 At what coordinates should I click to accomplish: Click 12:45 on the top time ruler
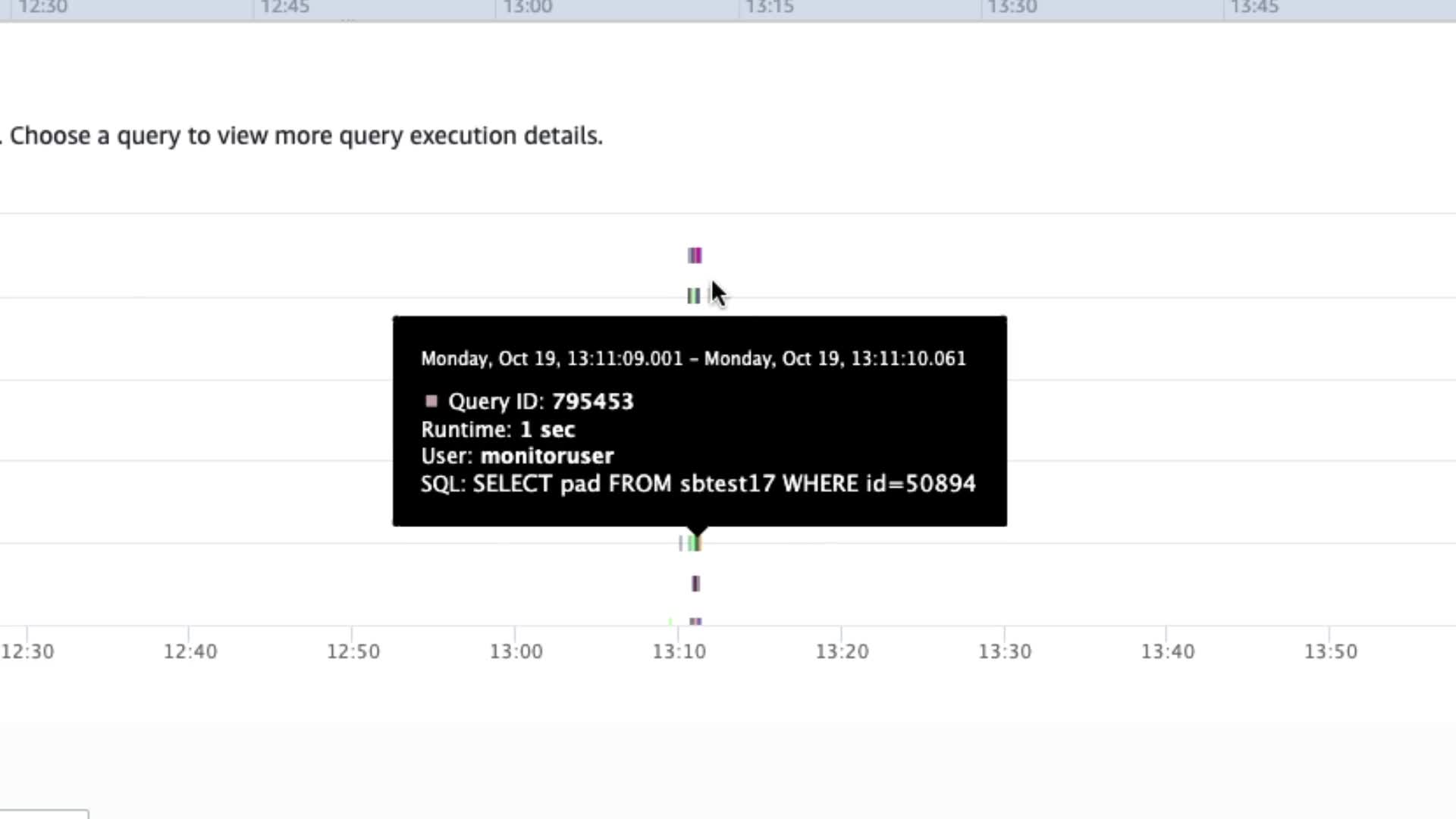[x=285, y=8]
